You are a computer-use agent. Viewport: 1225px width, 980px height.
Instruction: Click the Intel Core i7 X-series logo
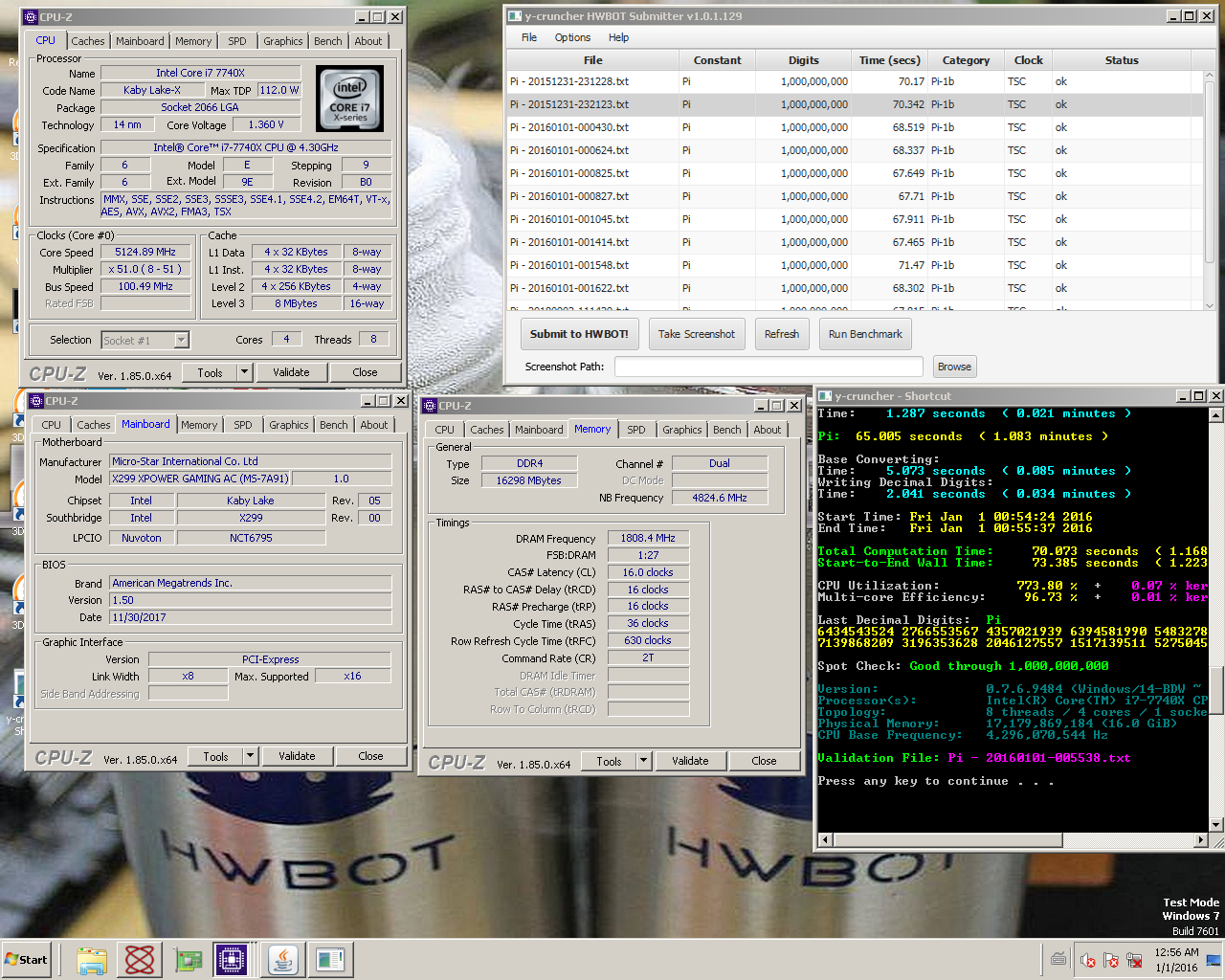pos(350,99)
